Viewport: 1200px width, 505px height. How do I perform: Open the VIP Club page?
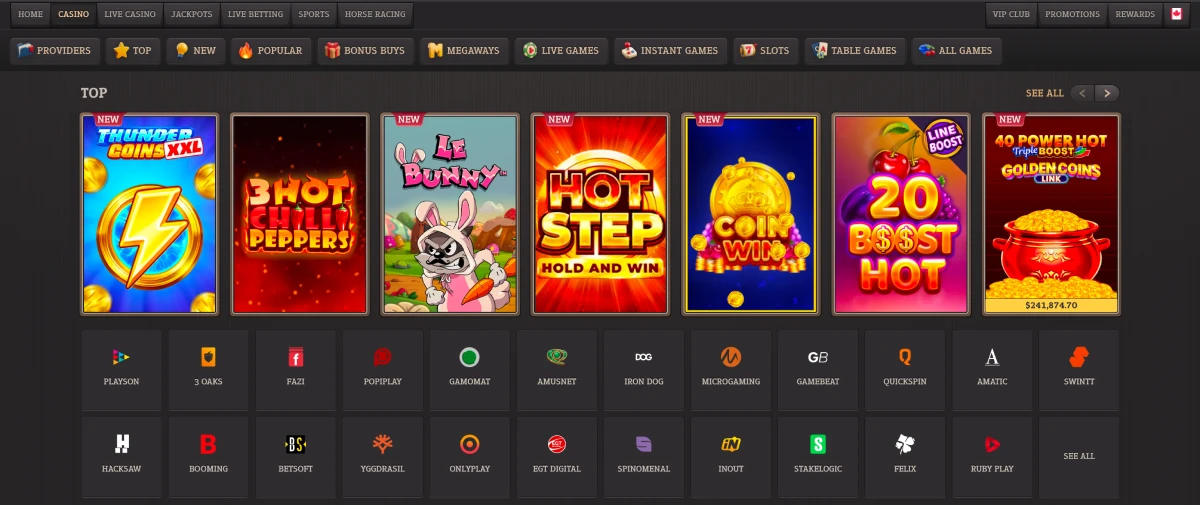pyautogui.click(x=1012, y=14)
